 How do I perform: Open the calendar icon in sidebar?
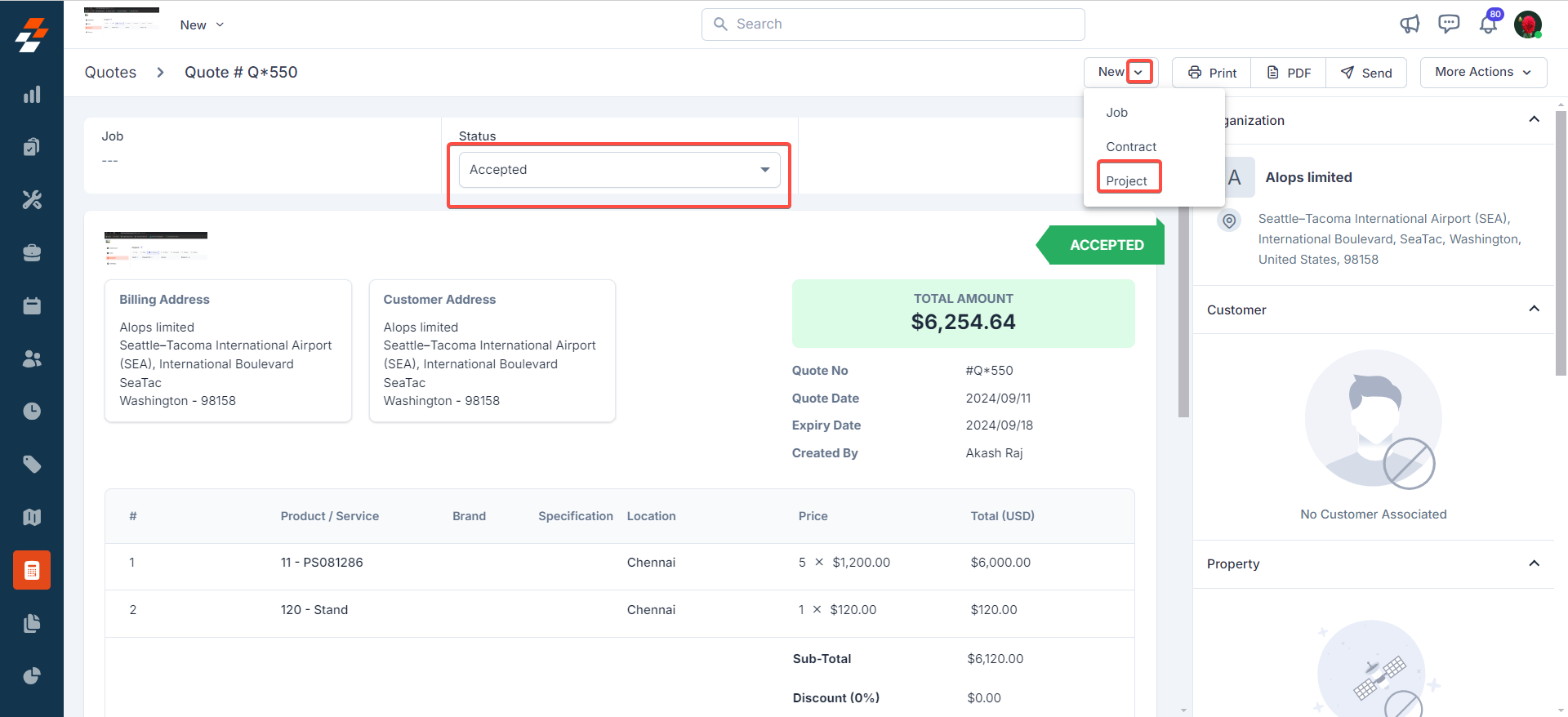pos(32,305)
